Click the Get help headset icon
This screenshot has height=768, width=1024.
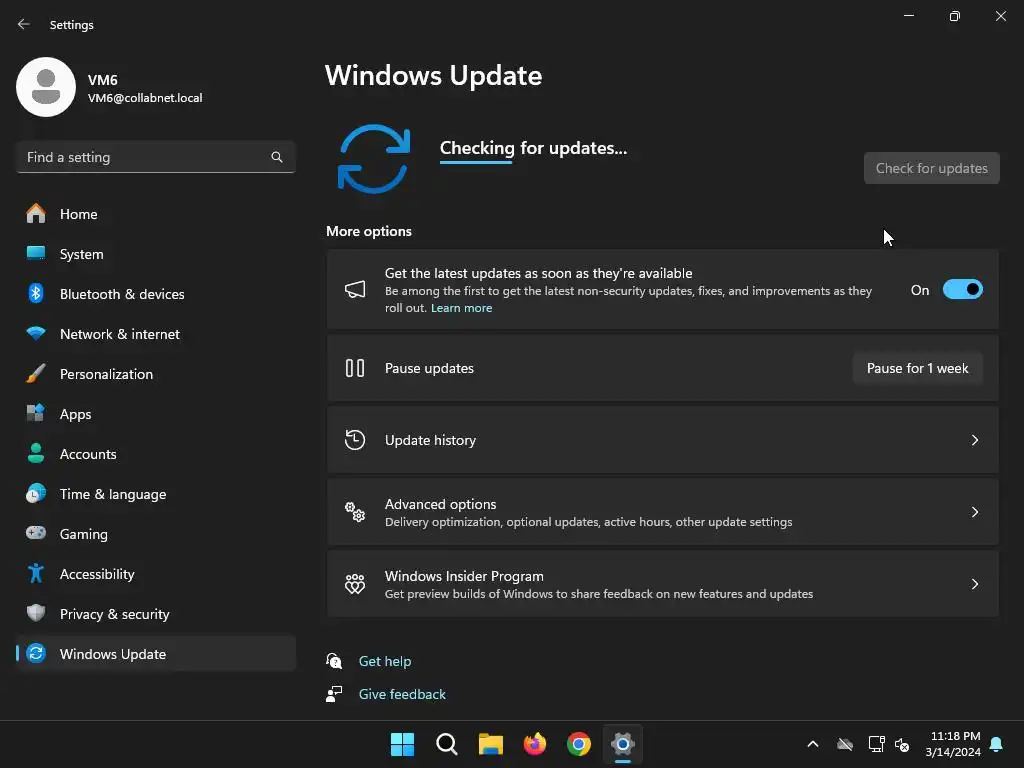pyautogui.click(x=334, y=661)
